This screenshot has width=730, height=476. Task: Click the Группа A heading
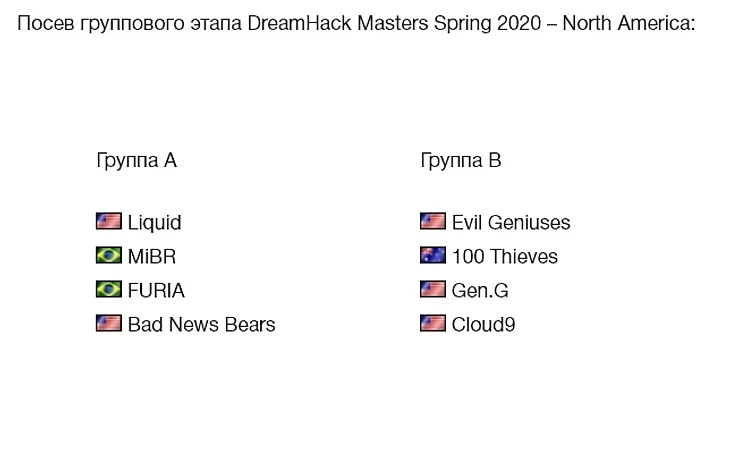(136, 161)
